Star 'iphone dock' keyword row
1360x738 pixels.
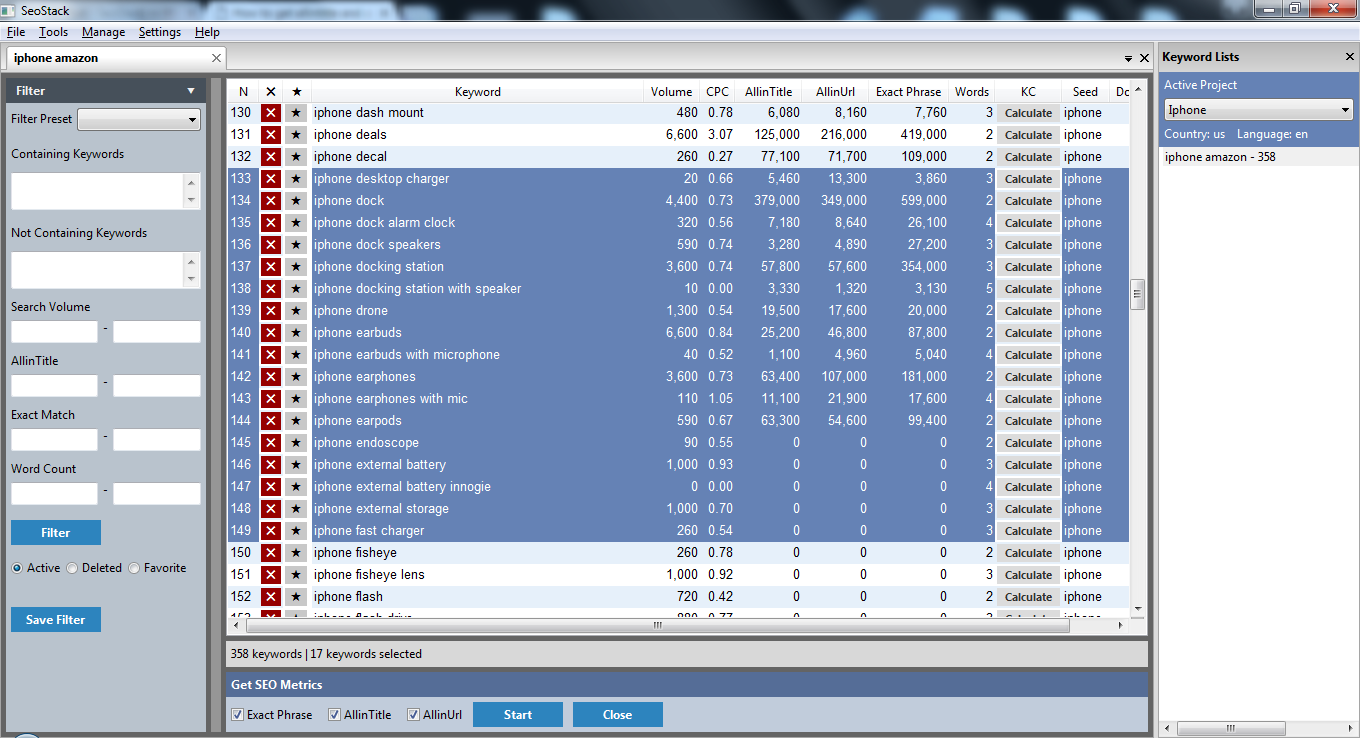296,201
